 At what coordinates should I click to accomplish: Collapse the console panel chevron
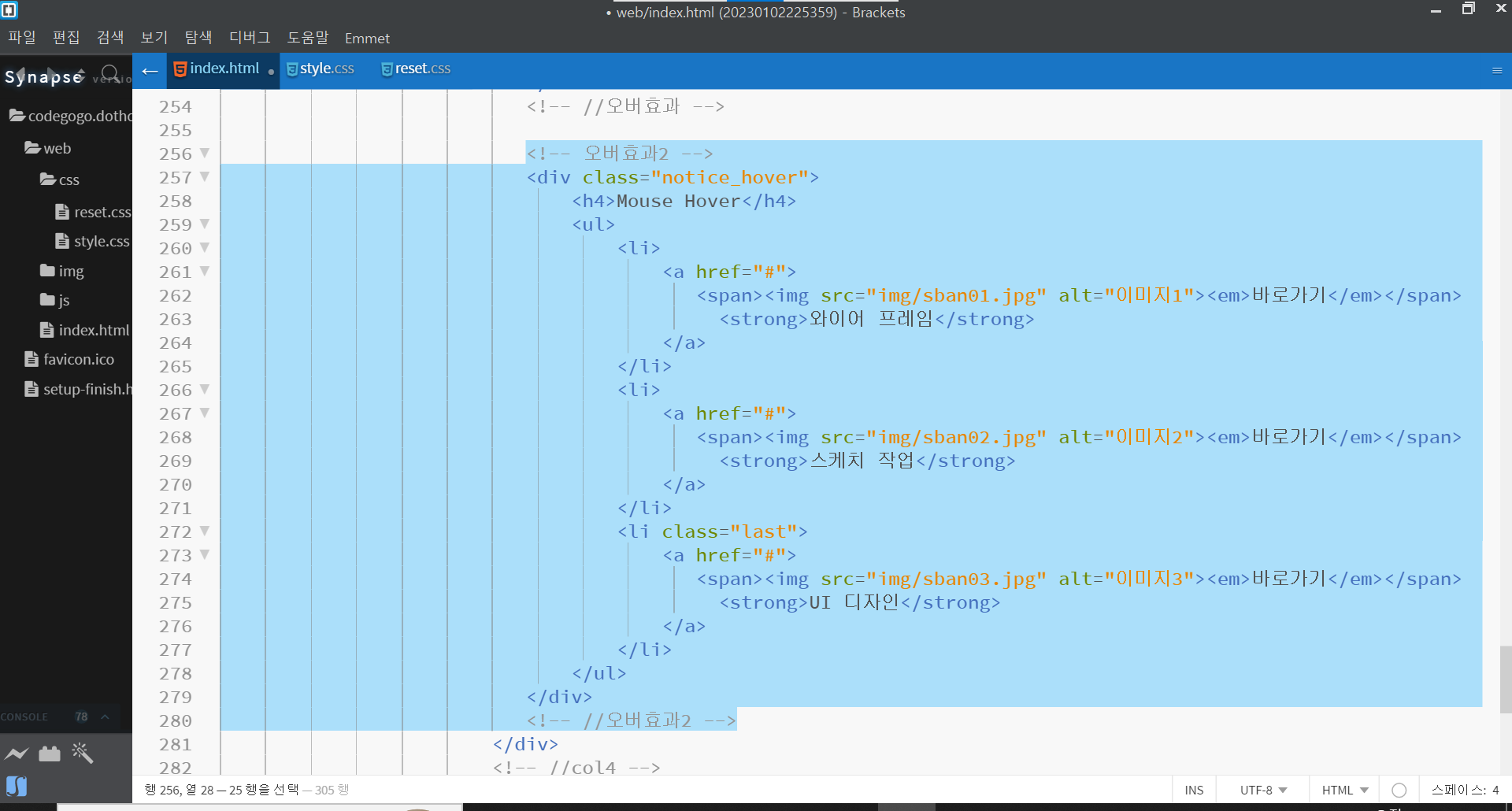(x=105, y=717)
